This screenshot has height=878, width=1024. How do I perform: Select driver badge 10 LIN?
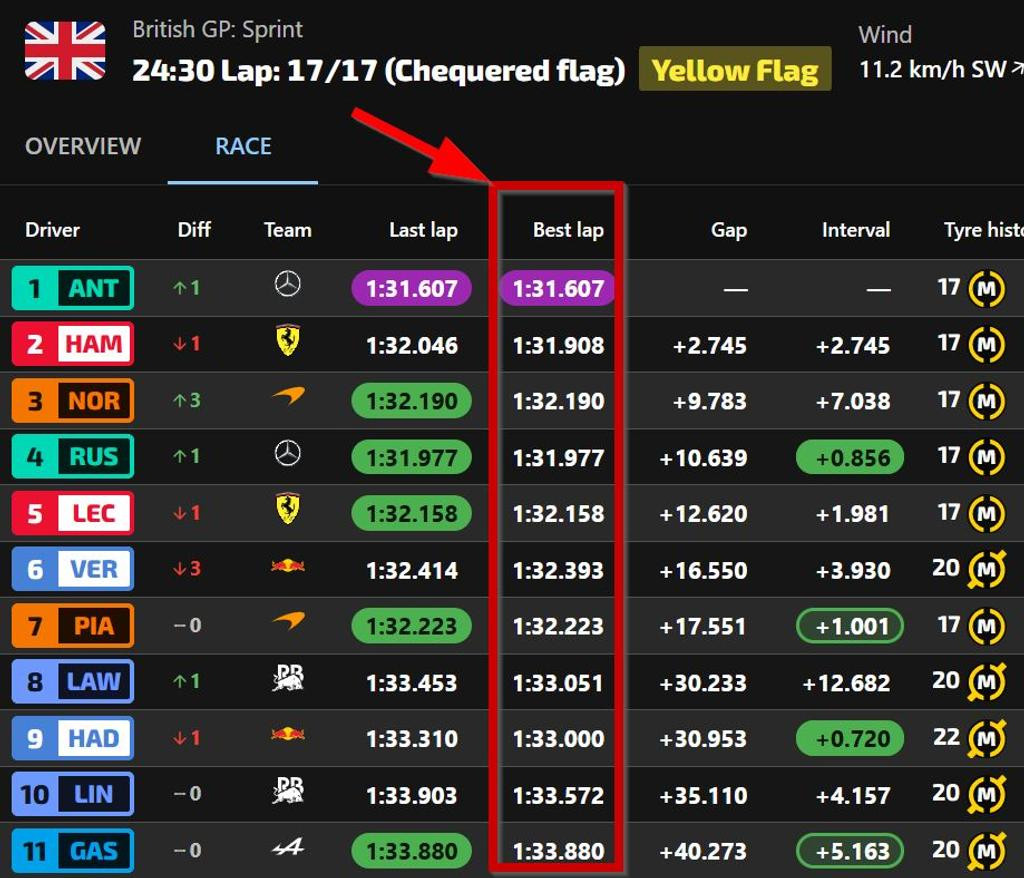click(x=72, y=794)
